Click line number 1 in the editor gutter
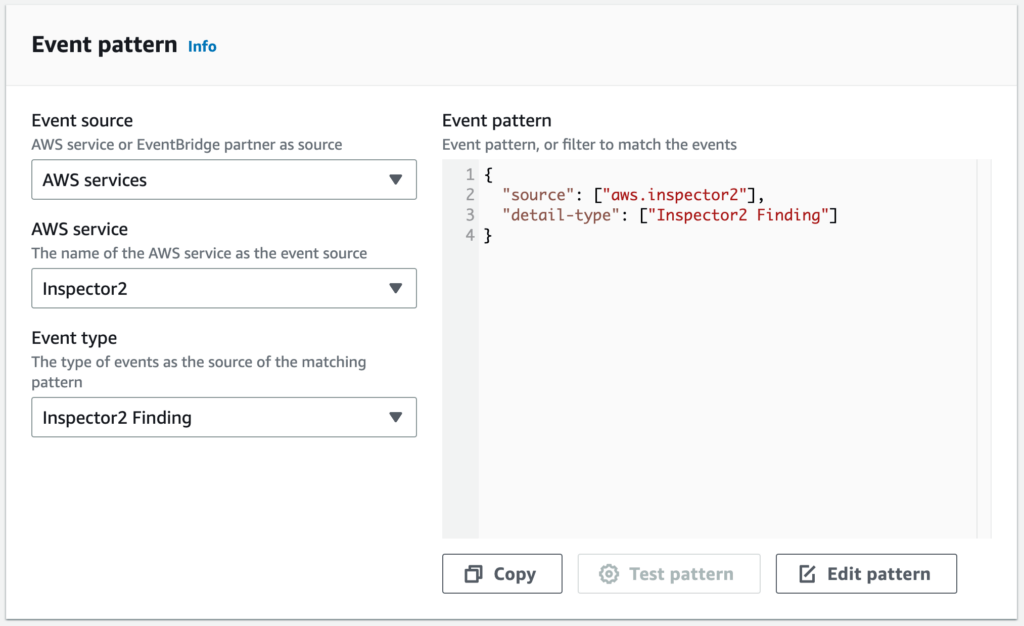 click(x=470, y=174)
